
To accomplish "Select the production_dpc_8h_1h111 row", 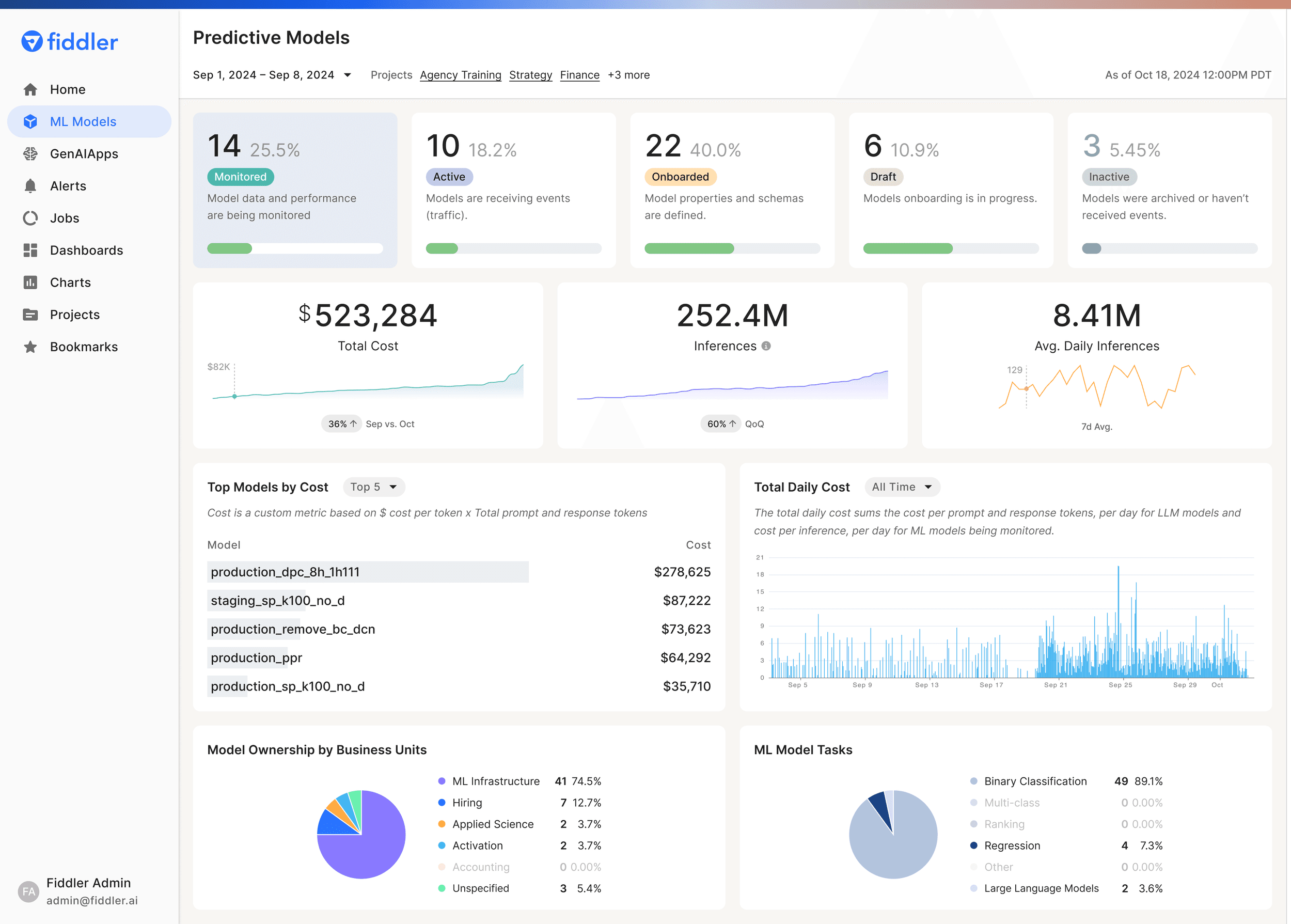I will tap(459, 572).
